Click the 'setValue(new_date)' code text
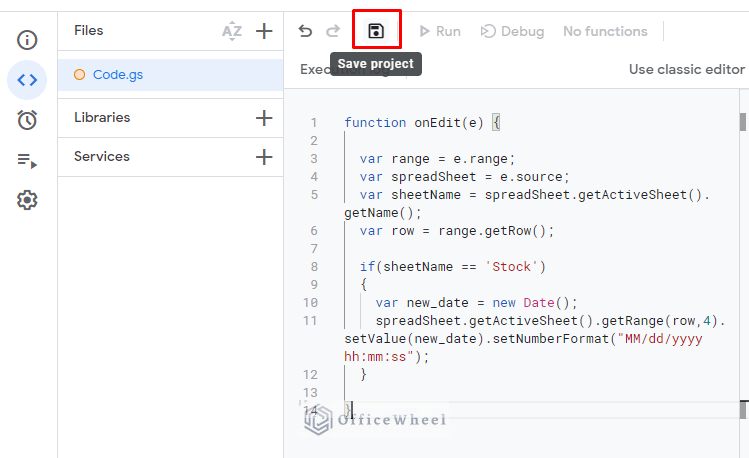 (x=414, y=339)
